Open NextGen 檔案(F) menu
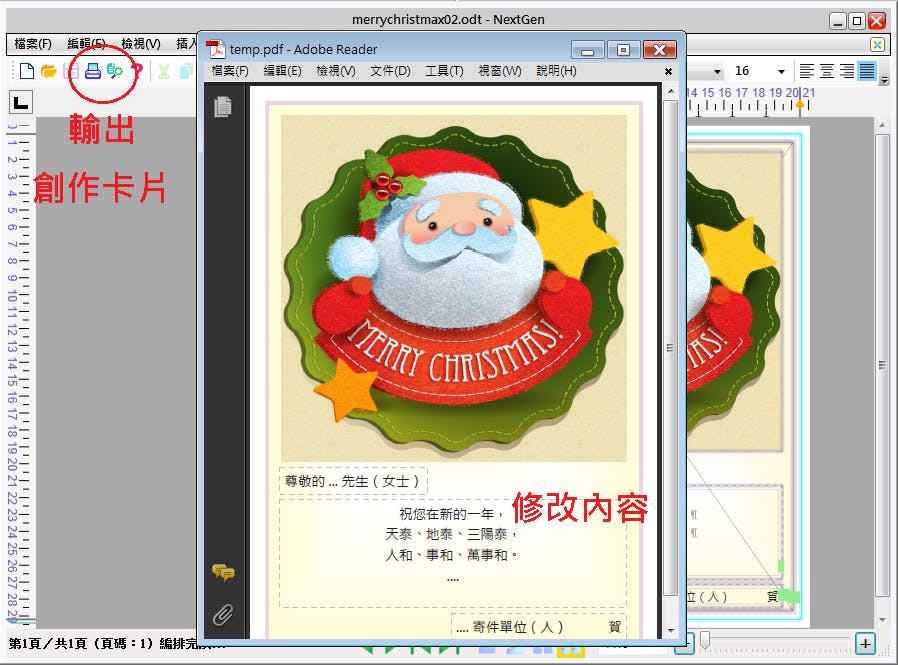Image resolution: width=898 pixels, height=665 pixels. (x=33, y=44)
